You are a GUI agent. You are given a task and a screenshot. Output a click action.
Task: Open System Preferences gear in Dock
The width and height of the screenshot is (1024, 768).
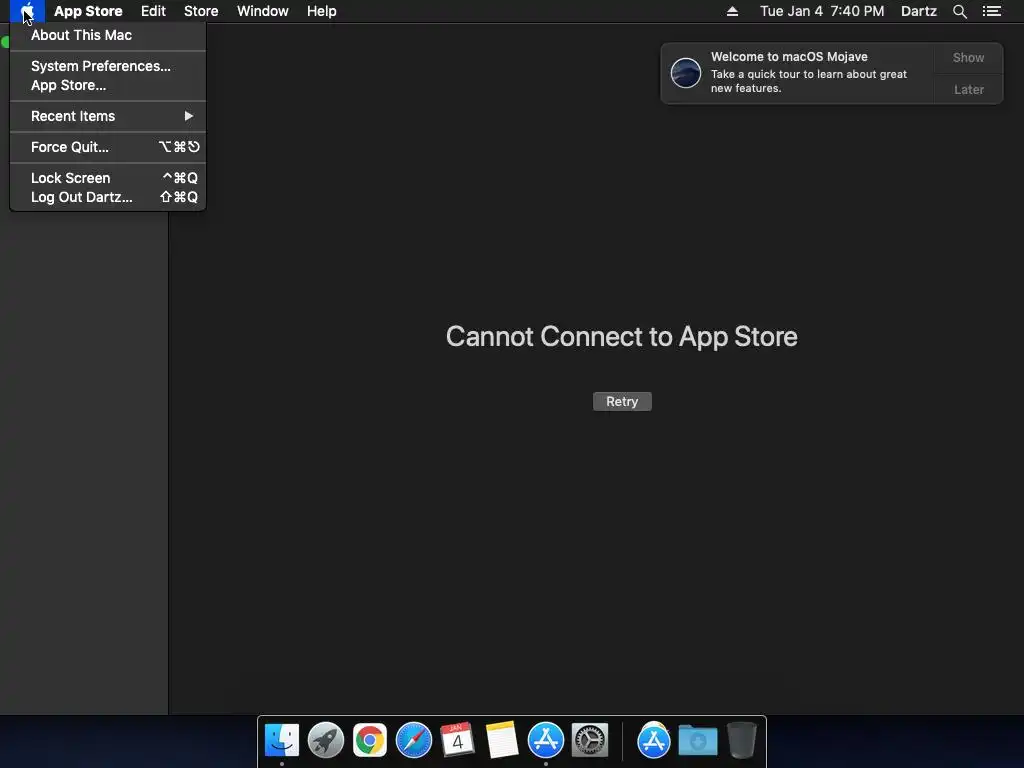[x=590, y=740]
